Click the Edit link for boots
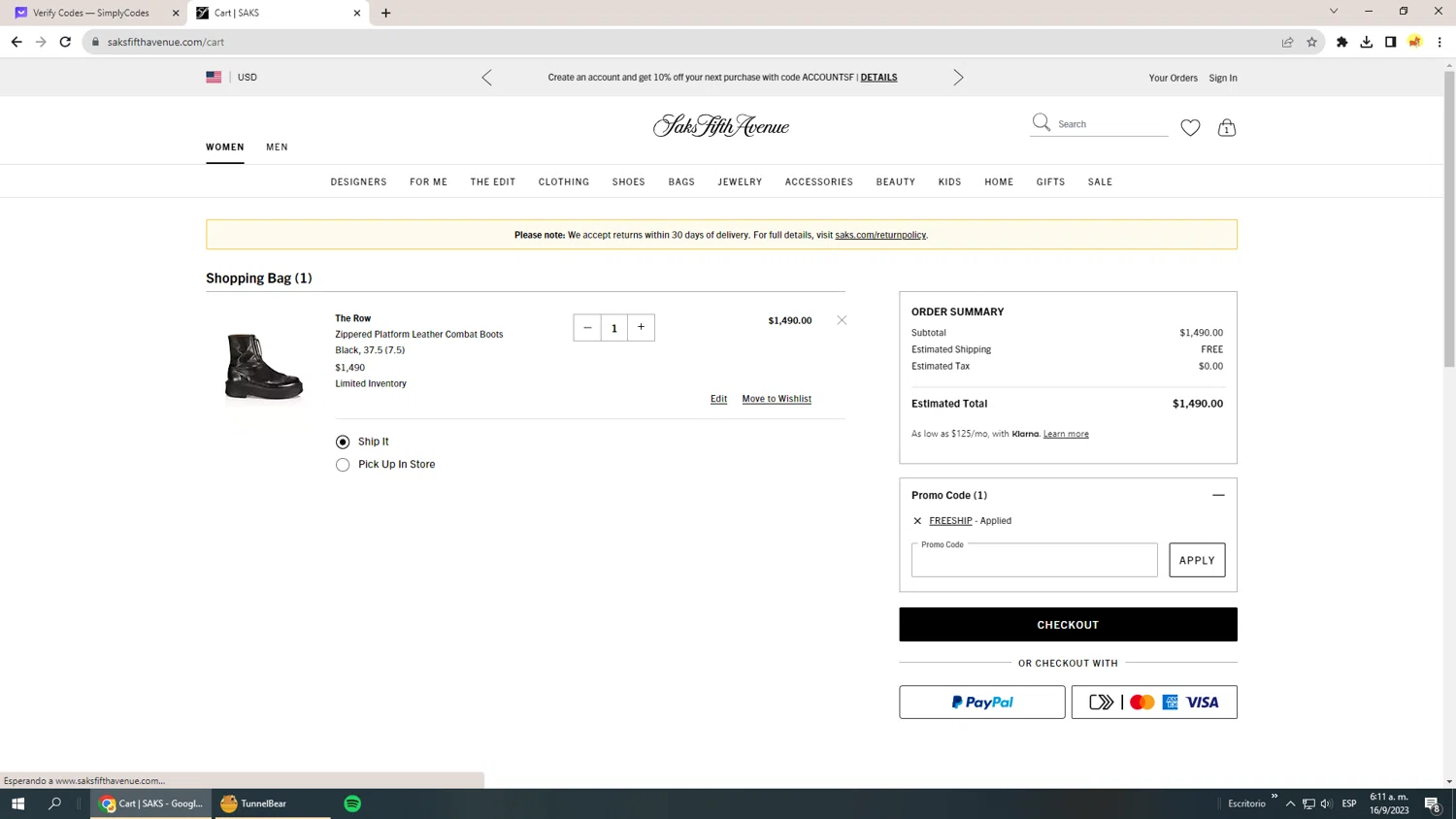 point(718,399)
